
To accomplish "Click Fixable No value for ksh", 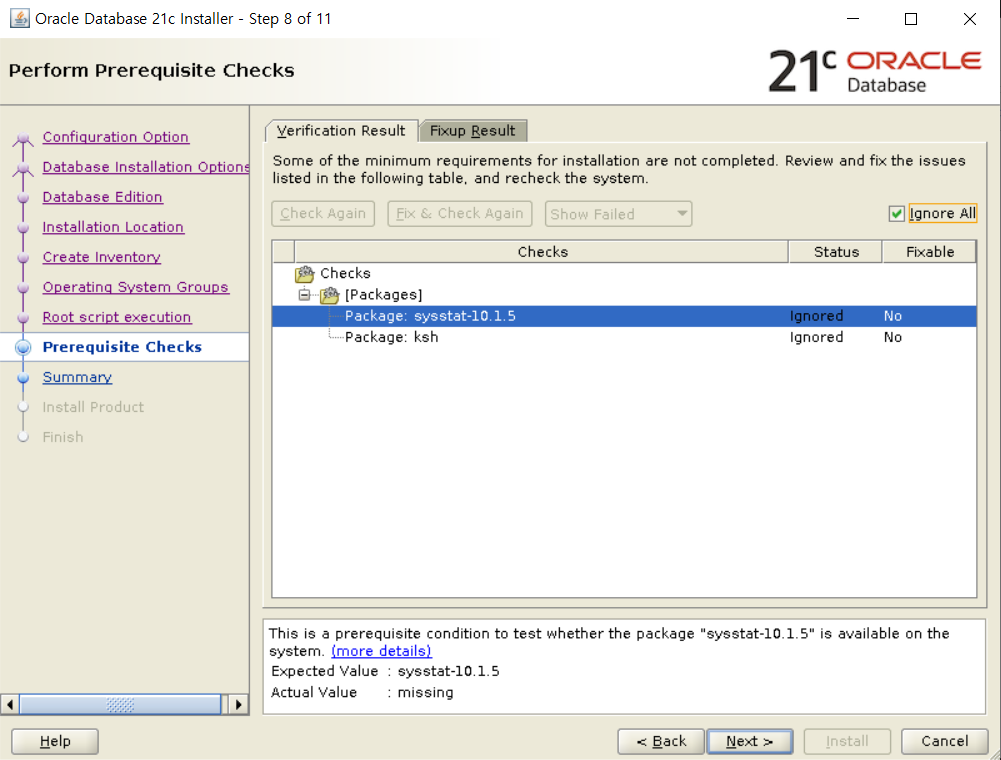I will click(x=892, y=337).
